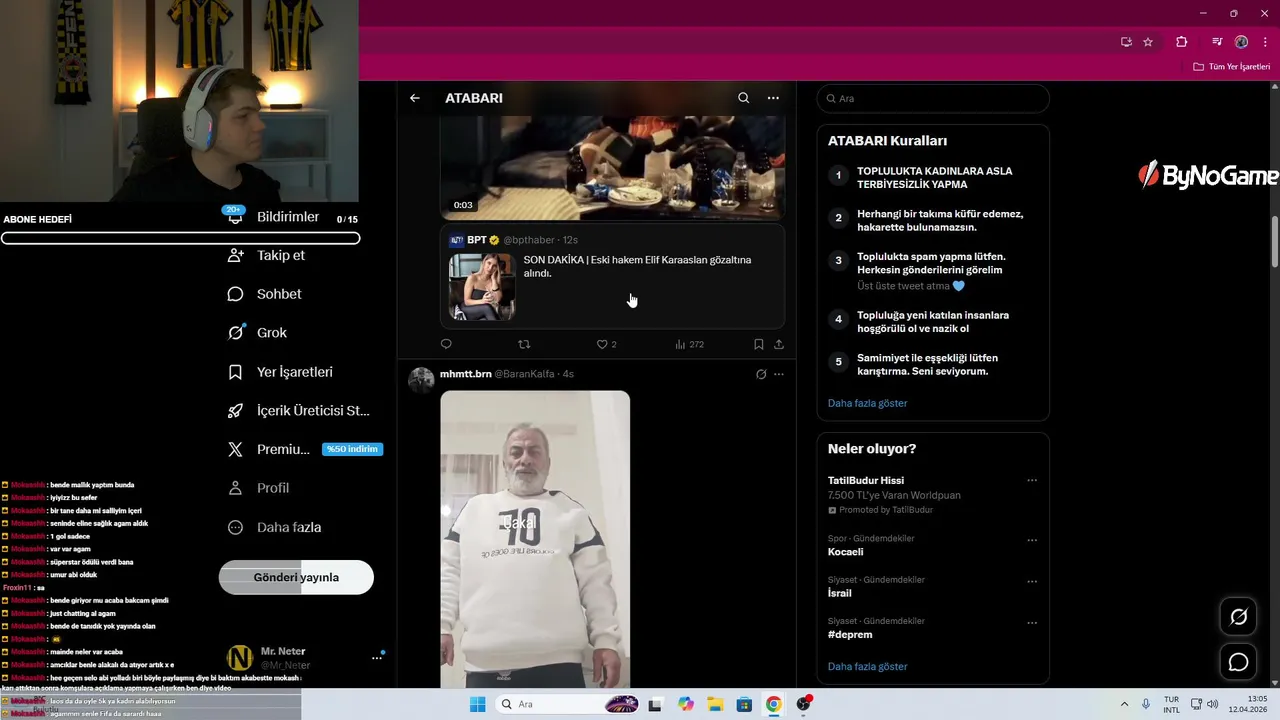Open the Takip et menu item

(x=266, y=255)
